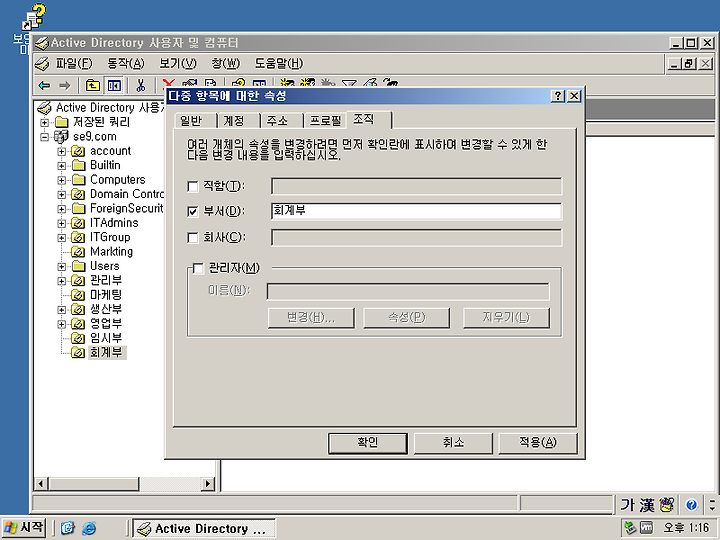This screenshot has height=540, width=720.
Task: Click the Active Directory root node icon
Action: click(x=44, y=108)
